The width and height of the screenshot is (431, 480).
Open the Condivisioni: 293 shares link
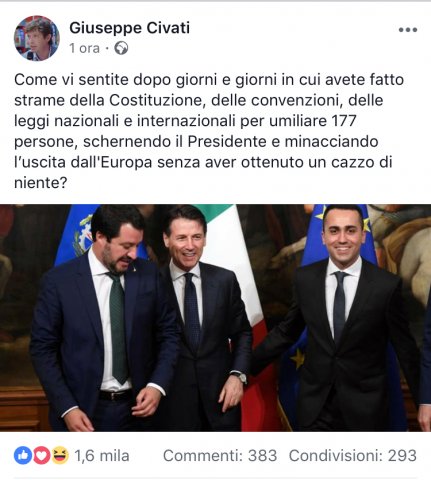pyautogui.click(x=353, y=456)
